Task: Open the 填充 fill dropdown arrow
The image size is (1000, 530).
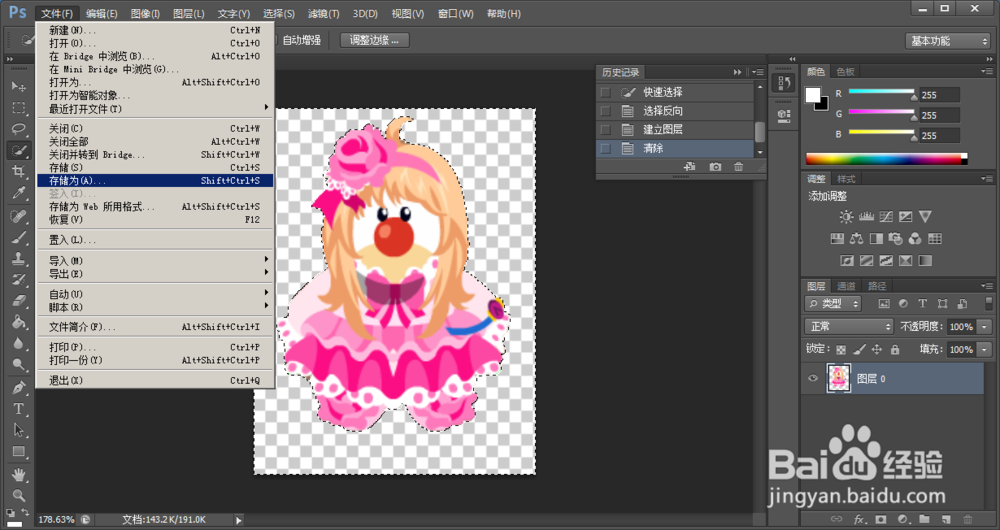Action: (985, 350)
